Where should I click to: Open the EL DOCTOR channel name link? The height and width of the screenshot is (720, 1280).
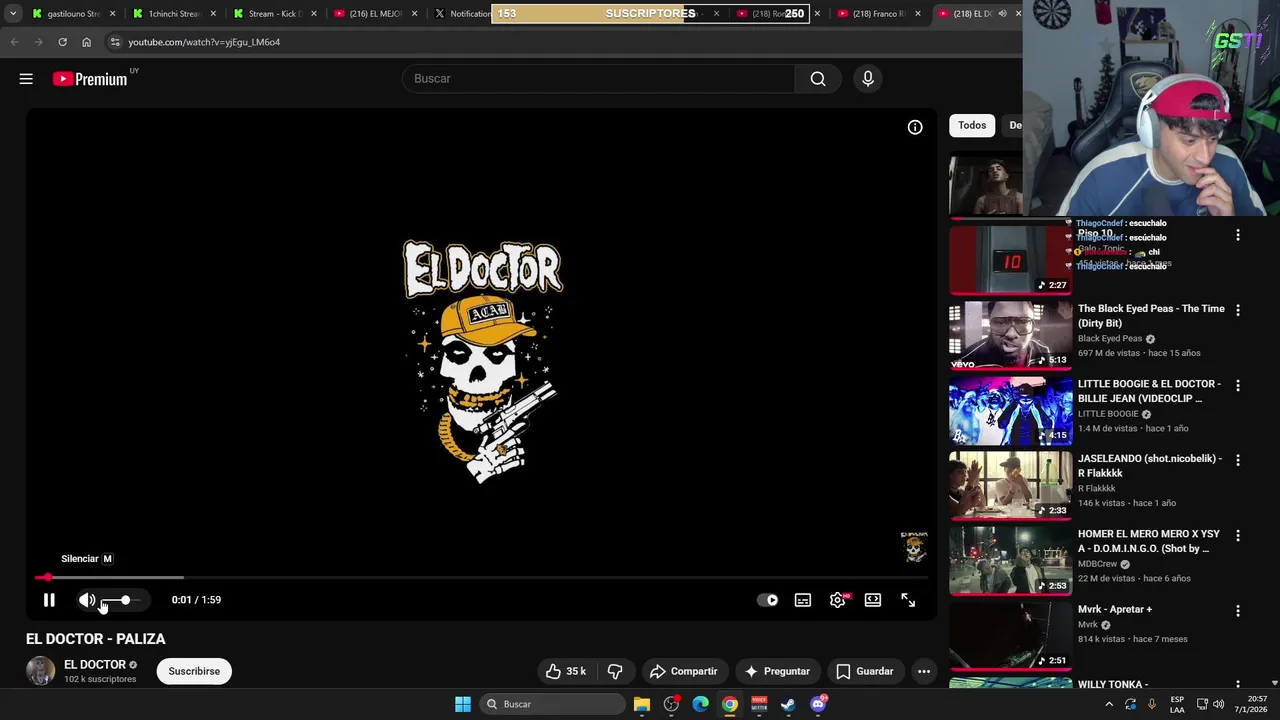point(95,665)
